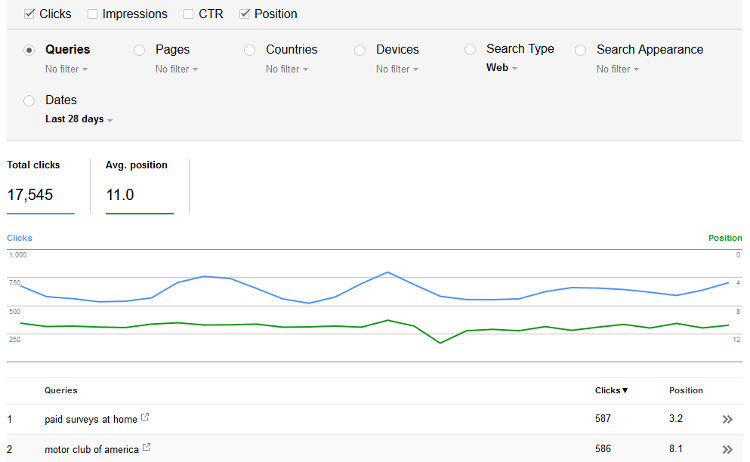Click the green Position chart legend label
Image resolution: width=750 pixels, height=462 pixels.
725,238
